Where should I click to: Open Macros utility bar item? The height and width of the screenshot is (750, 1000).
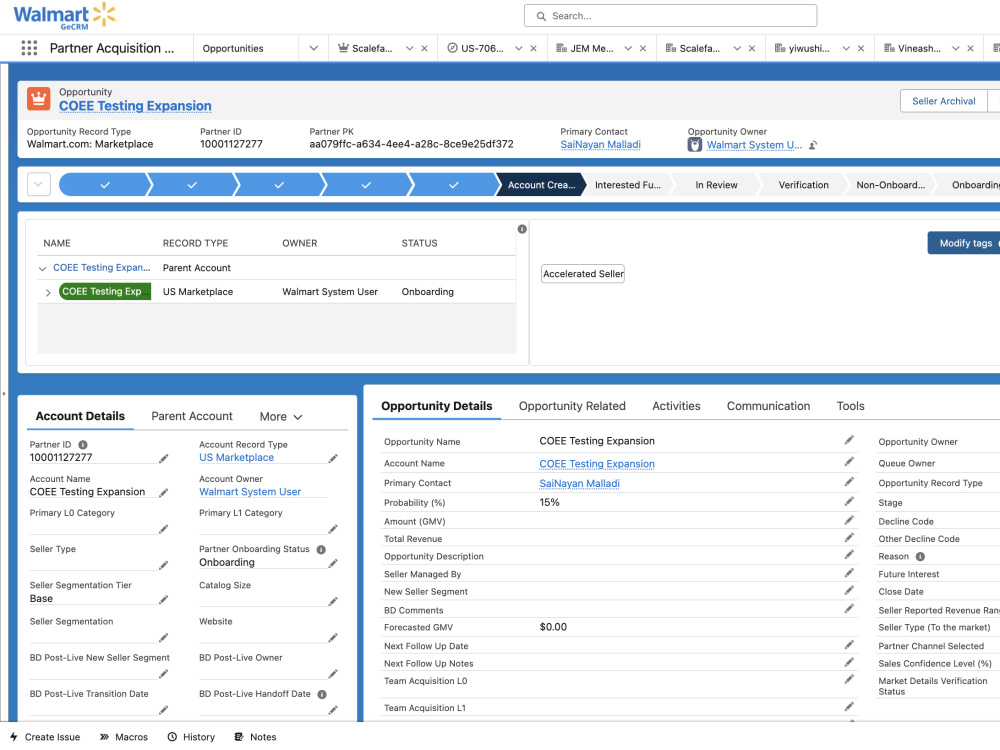(124, 737)
